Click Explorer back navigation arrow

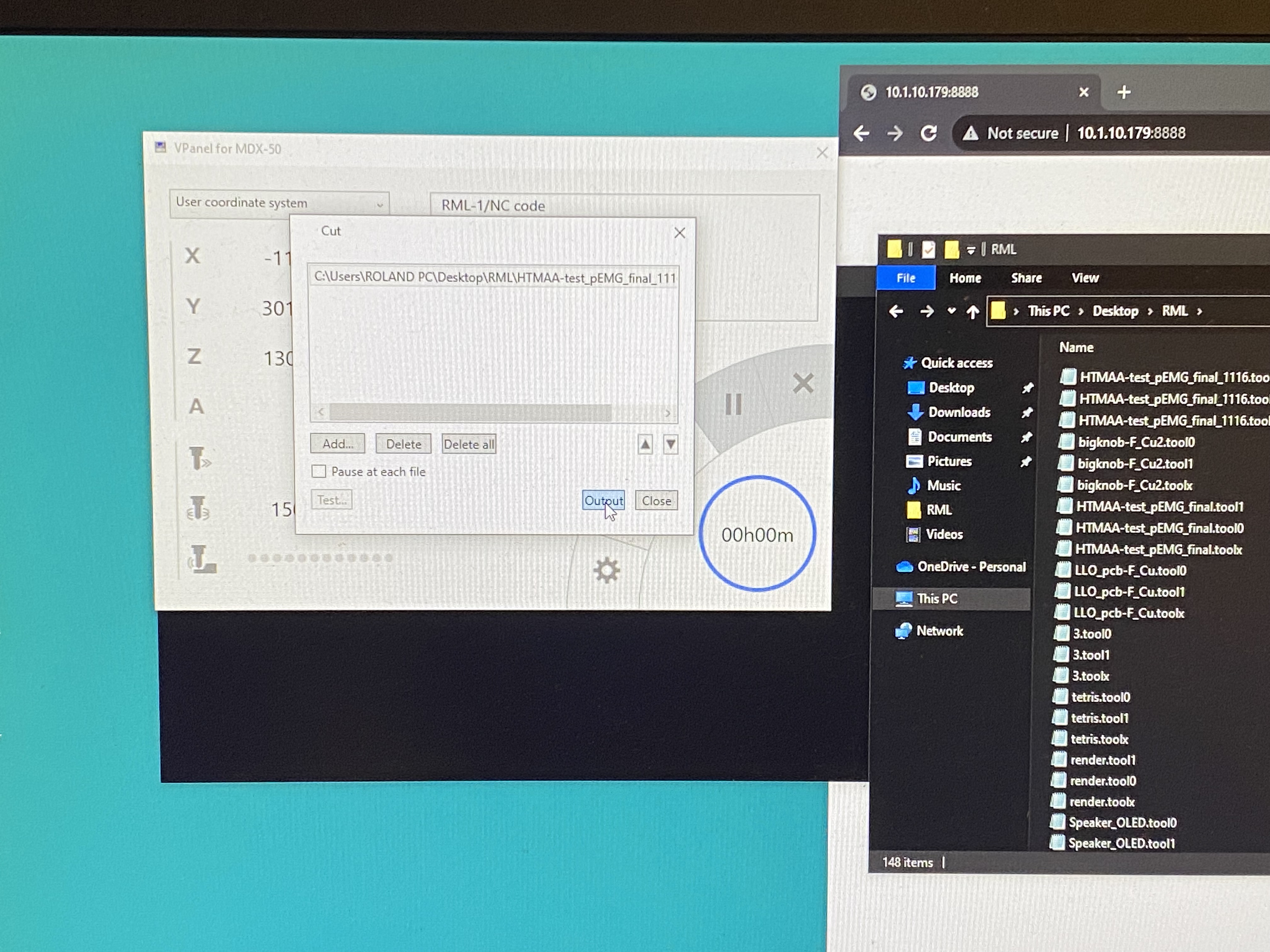896,312
